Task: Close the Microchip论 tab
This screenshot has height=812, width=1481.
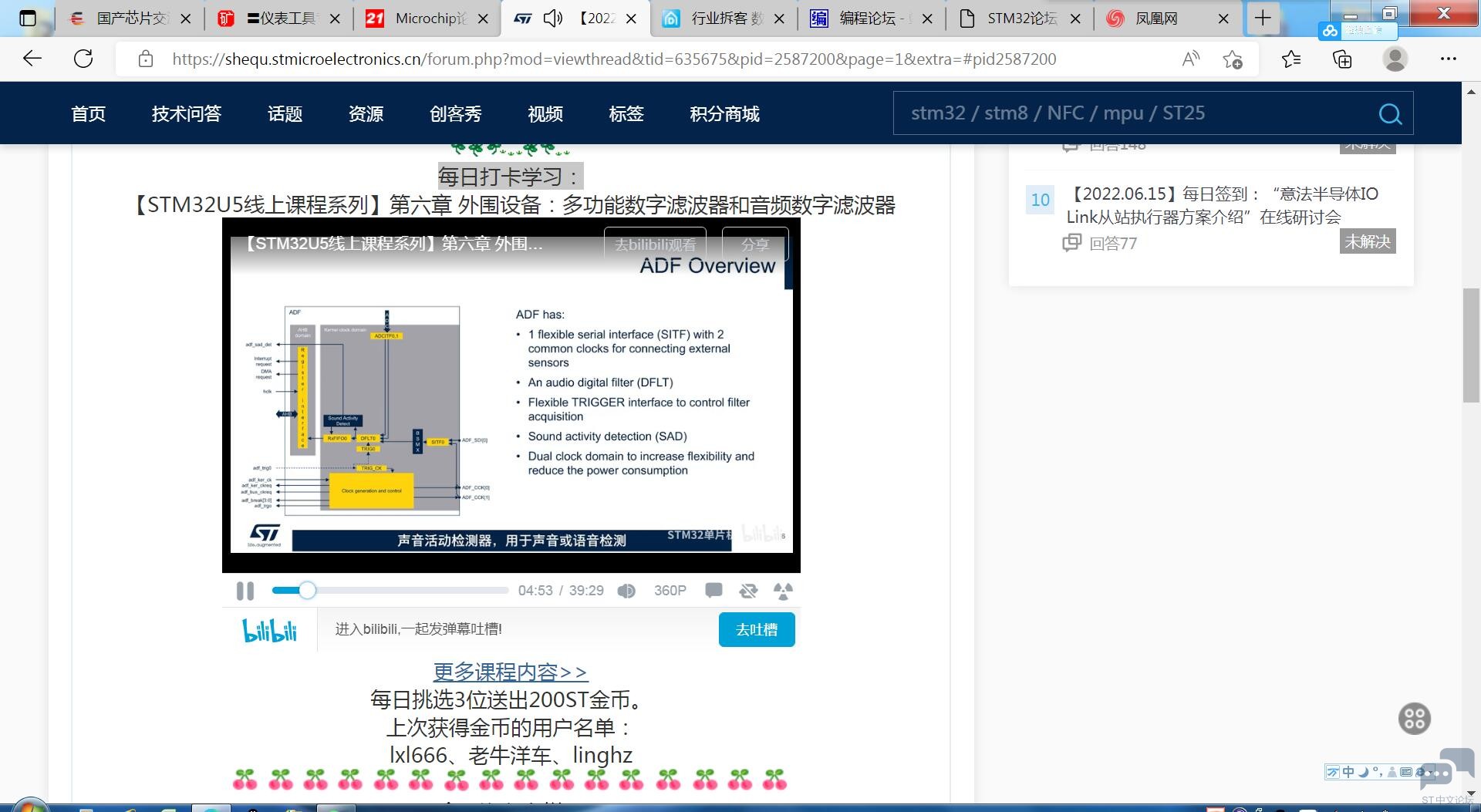Action: pyautogui.click(x=483, y=19)
